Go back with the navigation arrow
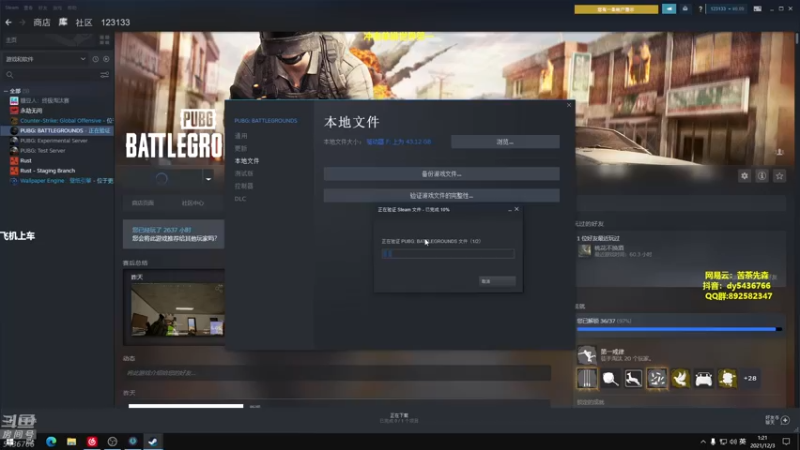Viewport: 800px width, 450px height. (9, 22)
